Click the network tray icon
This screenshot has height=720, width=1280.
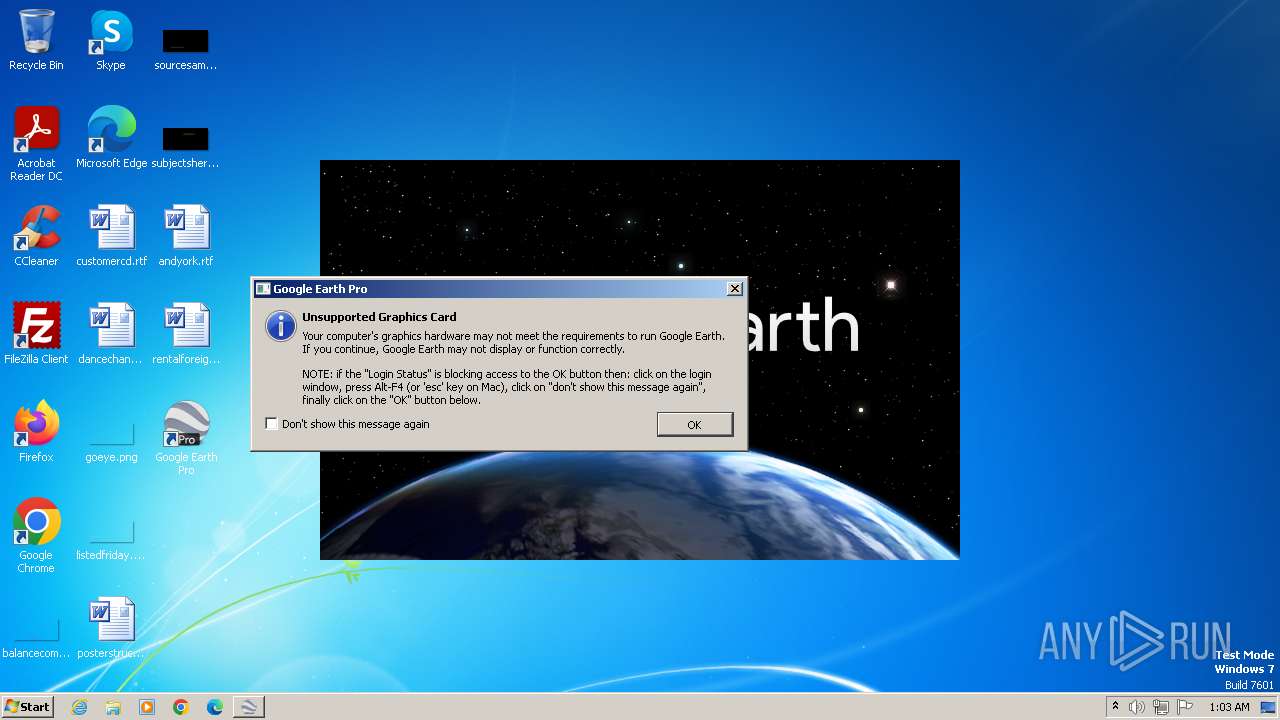coord(1161,707)
